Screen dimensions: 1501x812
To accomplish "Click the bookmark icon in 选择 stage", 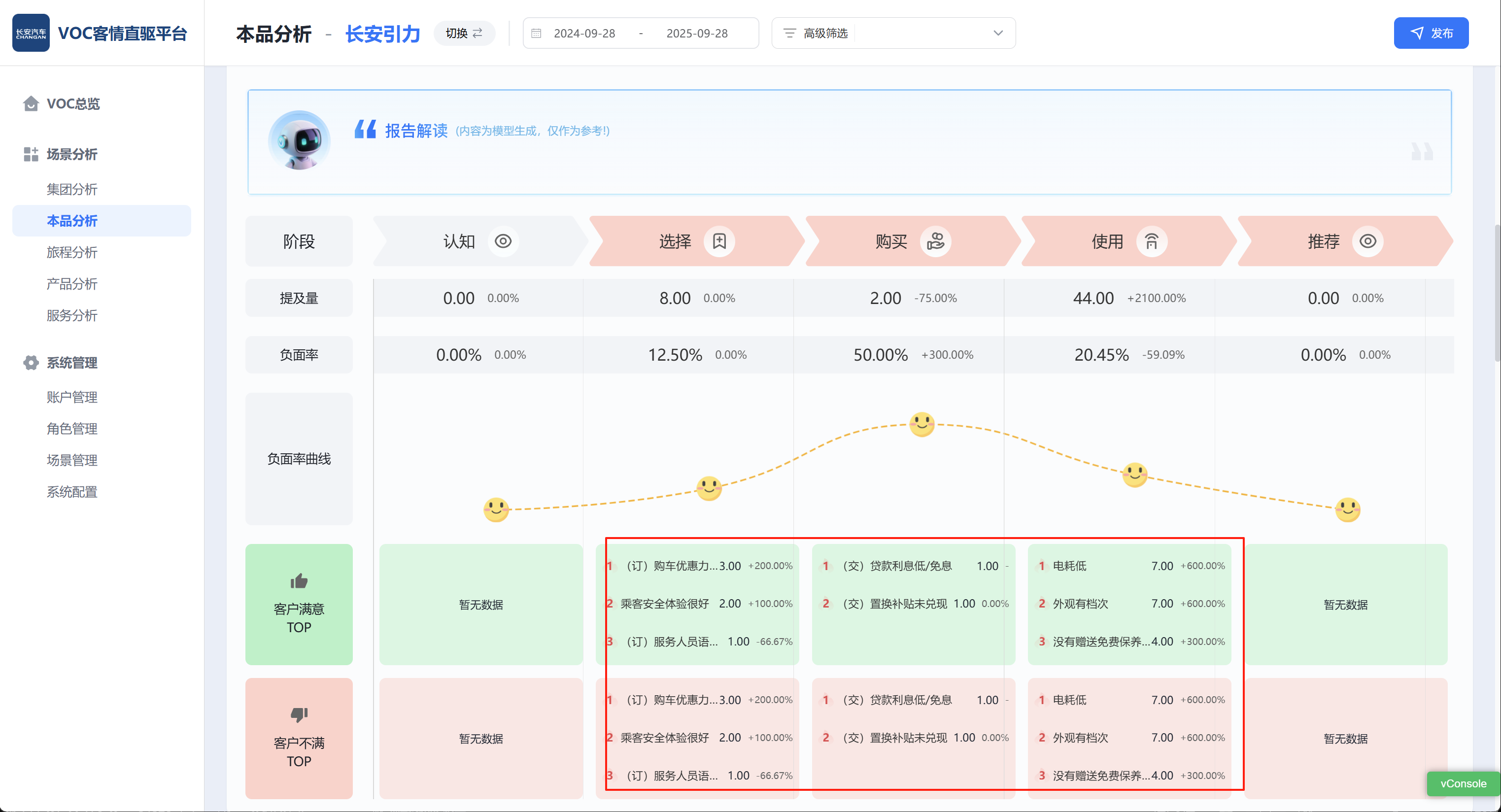I will pyautogui.click(x=719, y=241).
